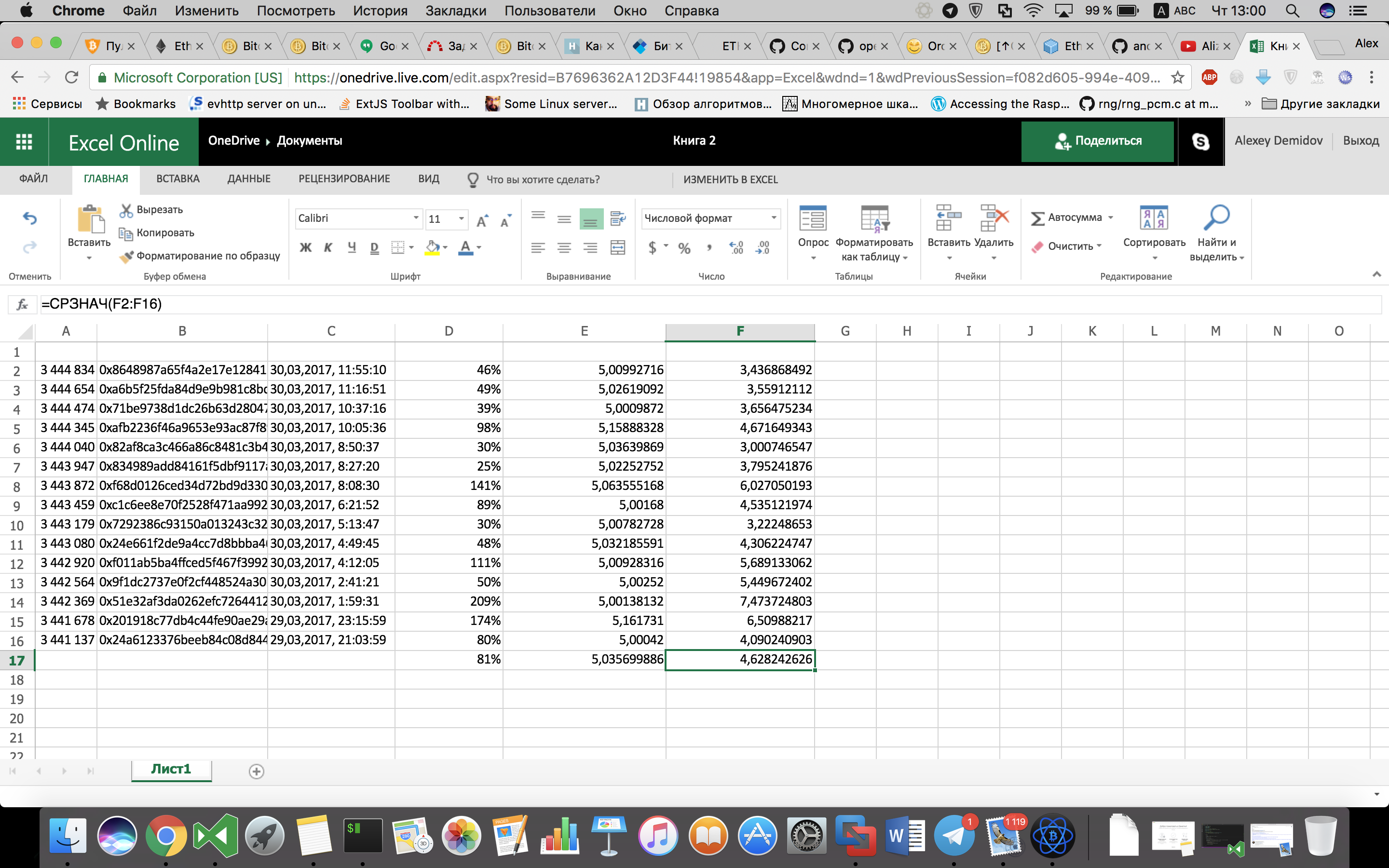Viewport: 1389px width, 868px height.
Task: Apply the font color A swatch
Action: pyautogui.click(x=466, y=247)
